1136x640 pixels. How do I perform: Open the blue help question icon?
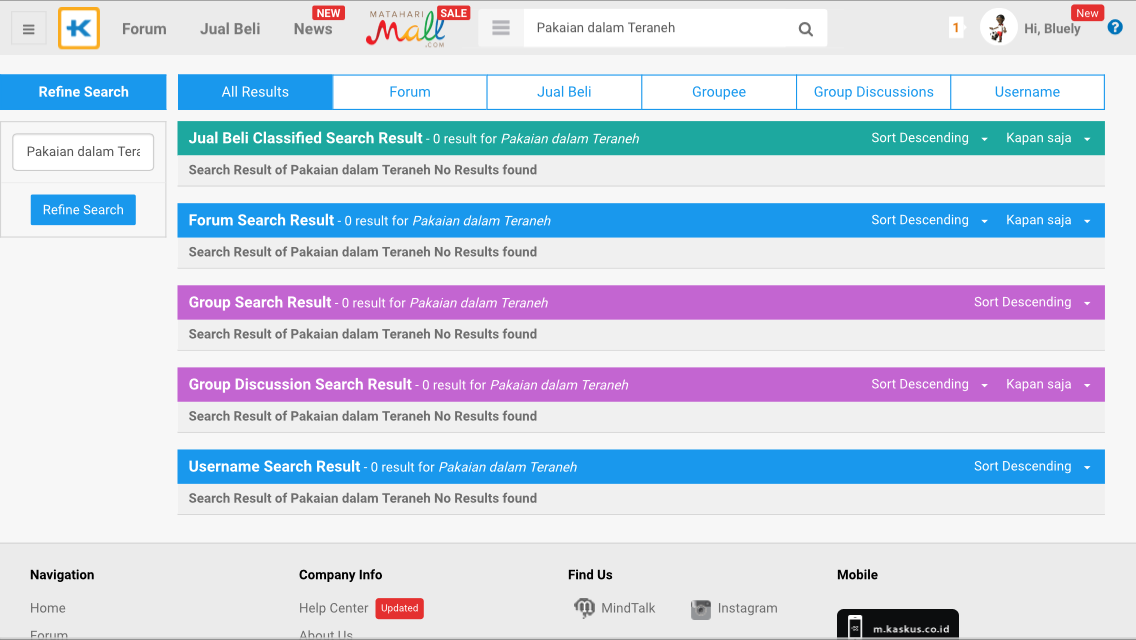click(1115, 28)
